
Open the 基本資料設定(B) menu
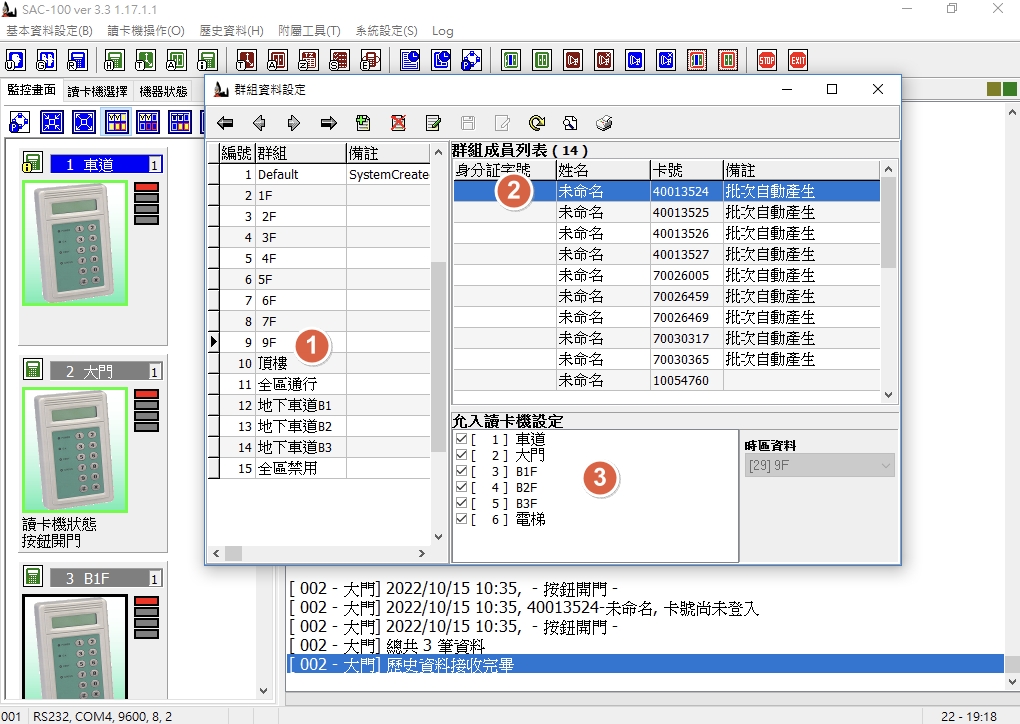coord(49,31)
